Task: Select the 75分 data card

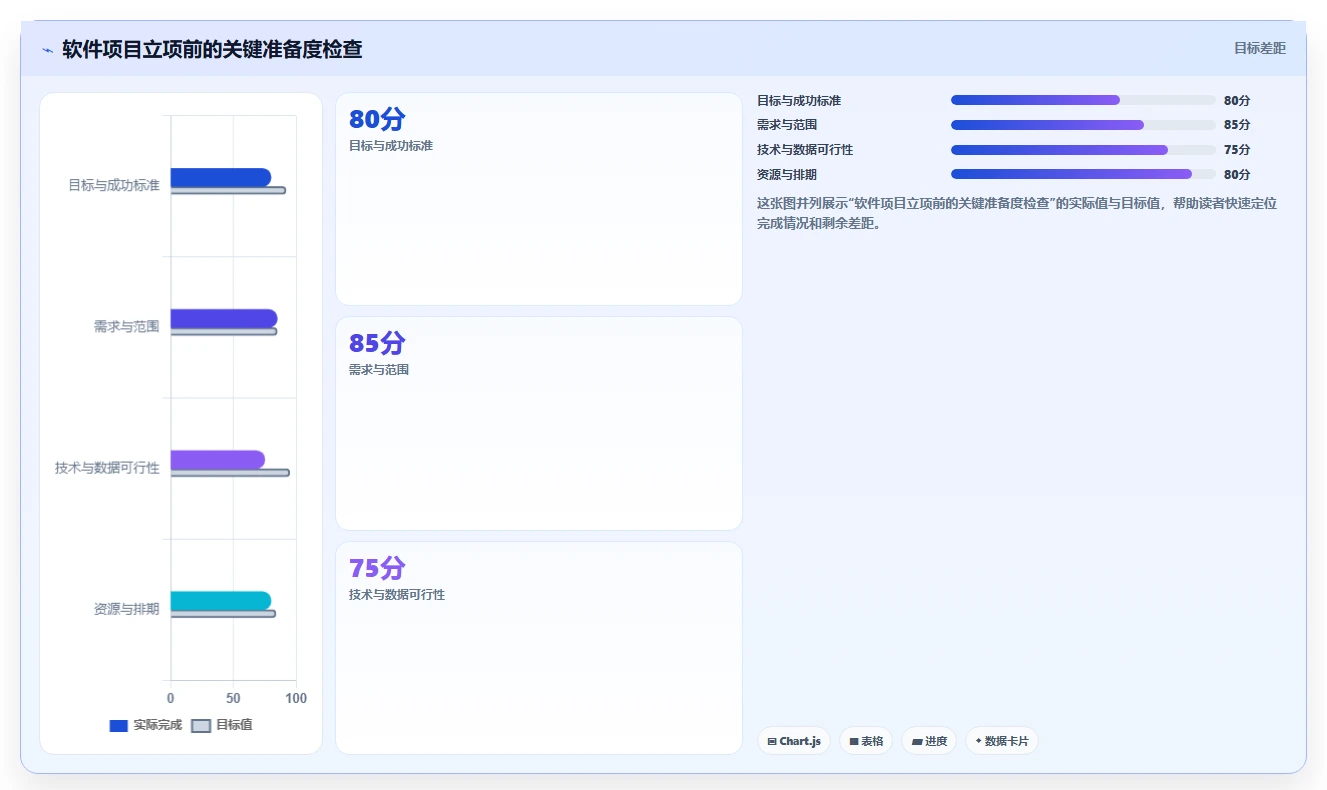Action: coord(539,648)
